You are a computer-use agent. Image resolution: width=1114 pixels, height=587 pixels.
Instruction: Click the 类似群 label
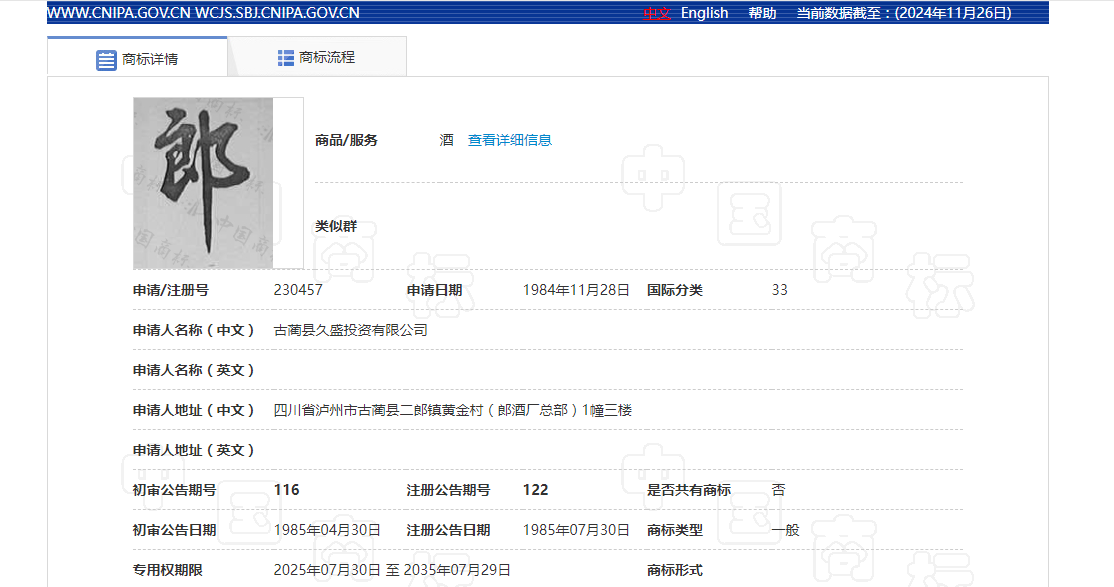click(336, 226)
